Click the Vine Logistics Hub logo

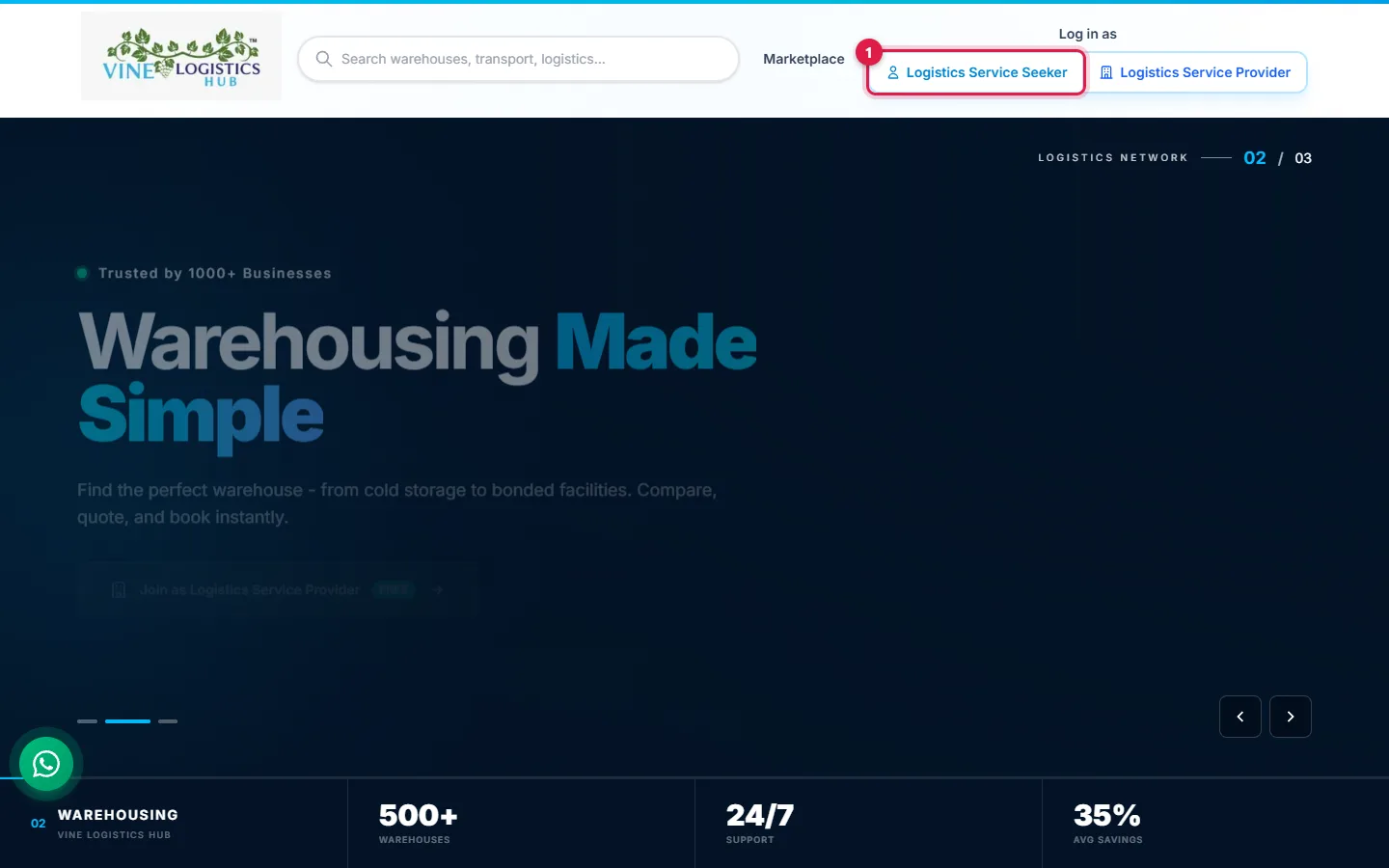181,56
